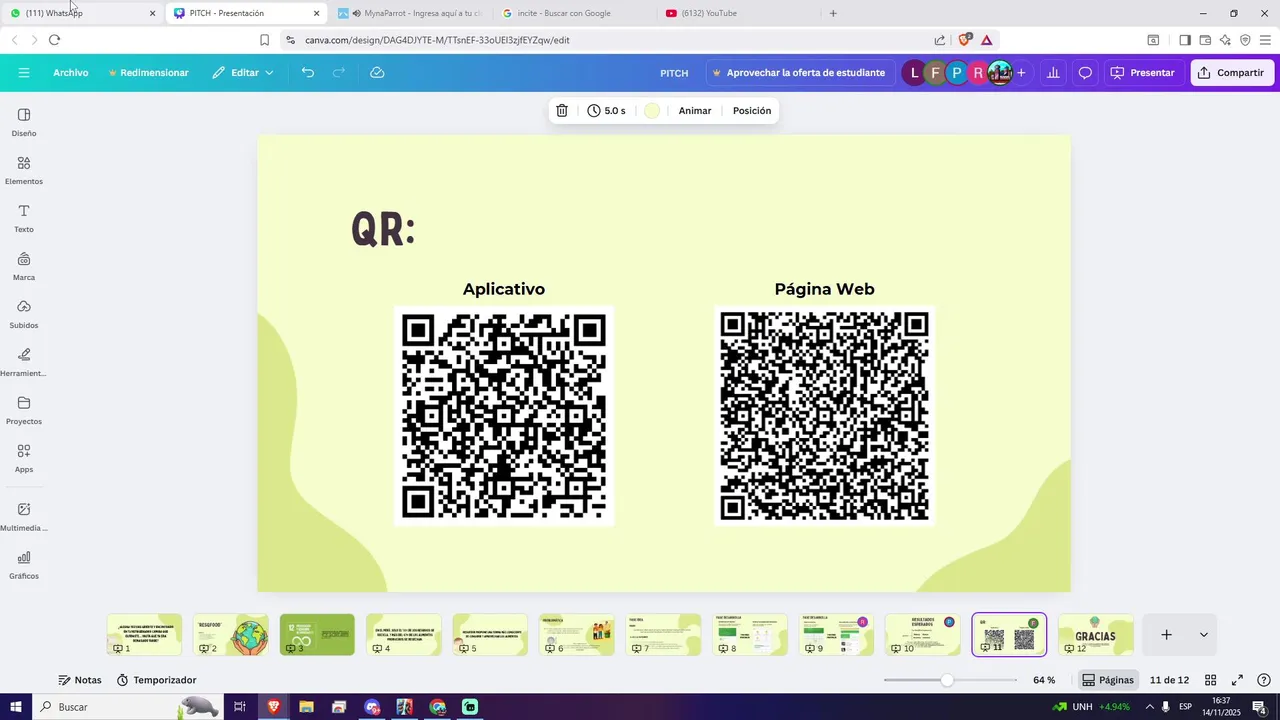Switch to the WhatsApp browser tab

pos(82,13)
